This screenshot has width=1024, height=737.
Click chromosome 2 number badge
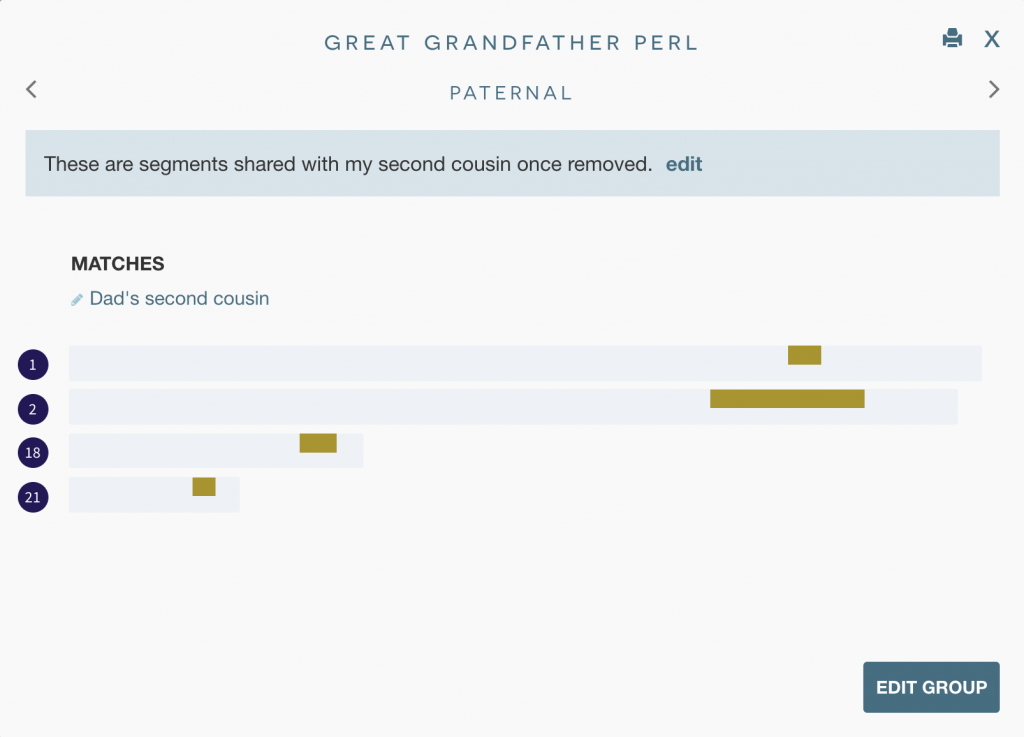tap(33, 409)
